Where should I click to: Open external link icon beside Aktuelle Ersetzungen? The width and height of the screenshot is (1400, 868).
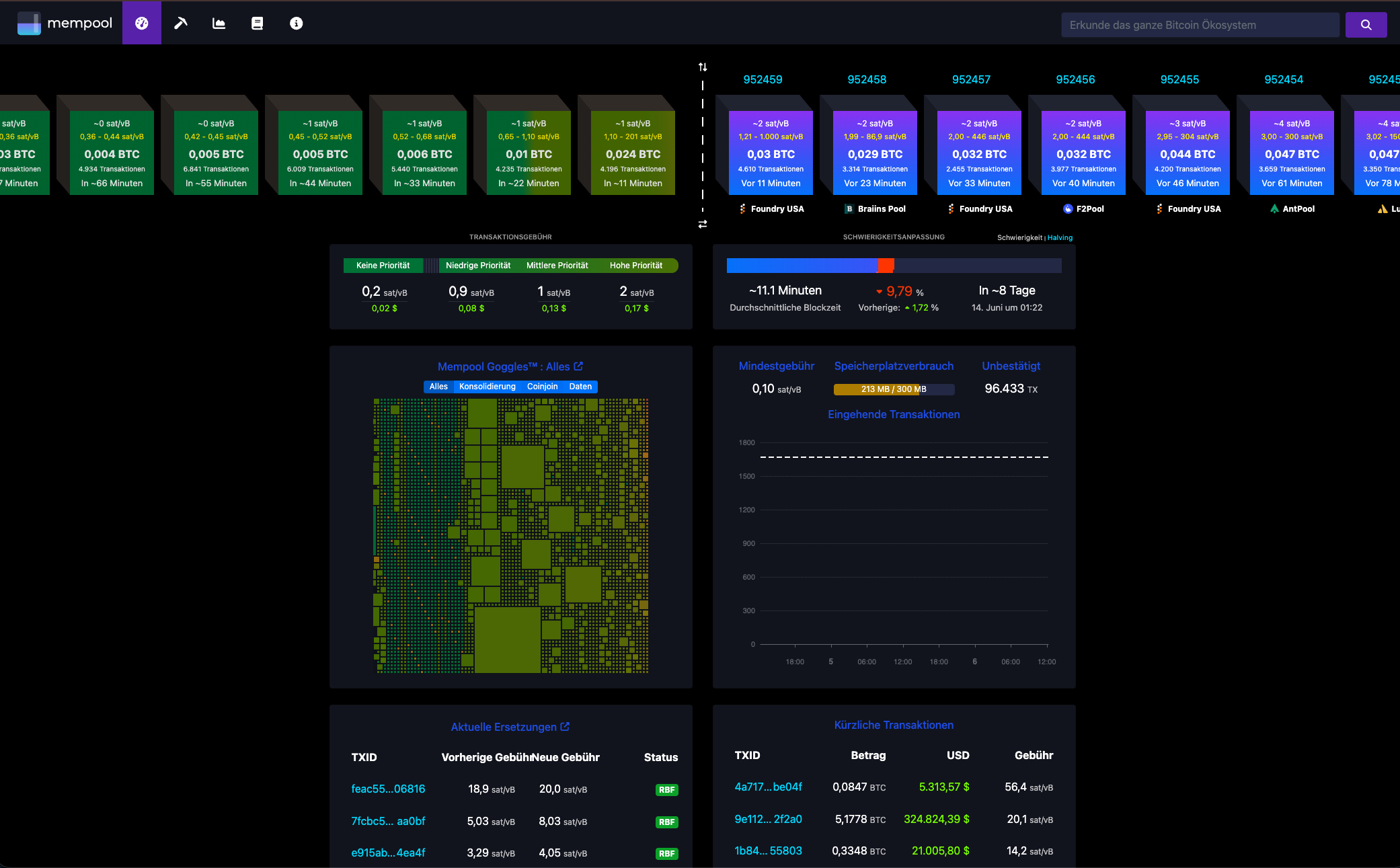click(565, 727)
